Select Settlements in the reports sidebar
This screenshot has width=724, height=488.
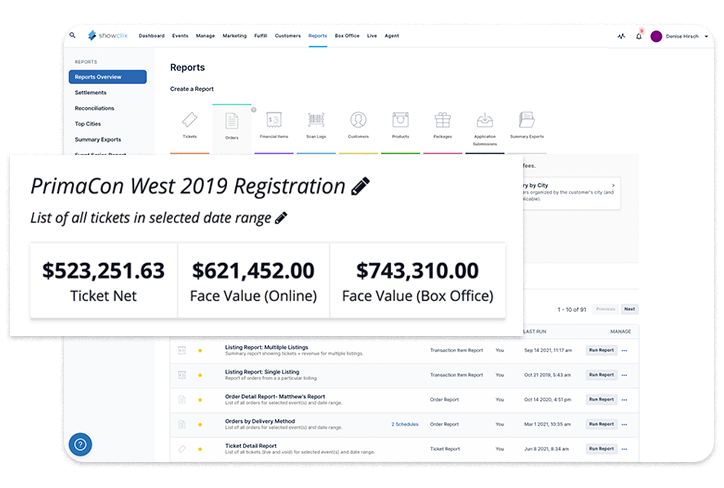(x=91, y=92)
